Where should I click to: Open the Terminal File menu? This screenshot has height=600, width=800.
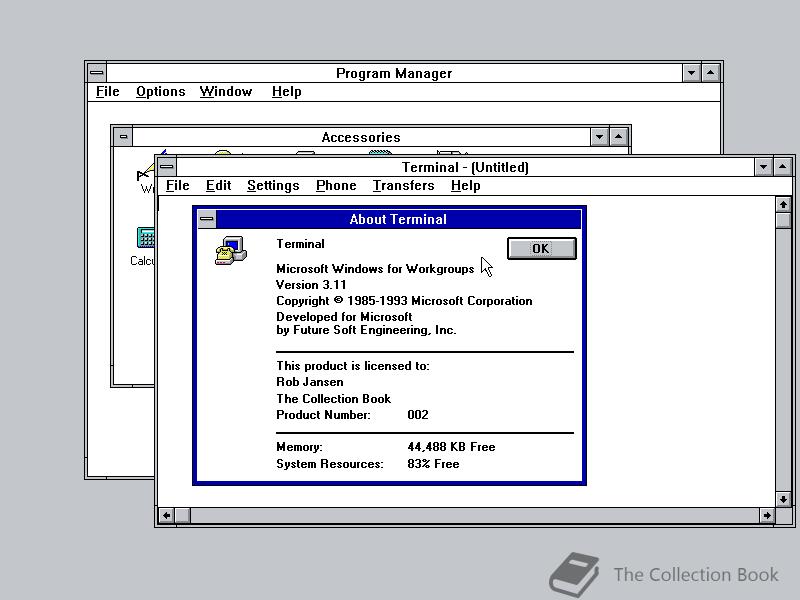(178, 186)
